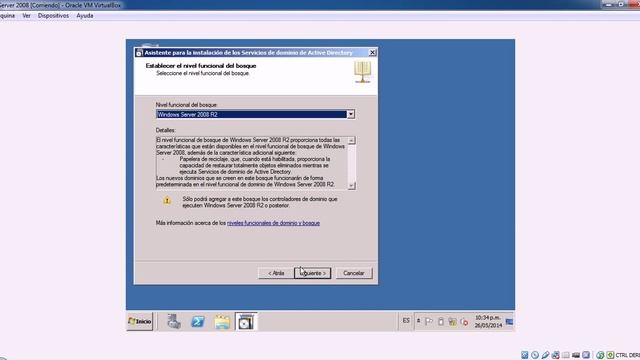Click the Inicio start button
This screenshot has height=360, width=640.
(140, 322)
